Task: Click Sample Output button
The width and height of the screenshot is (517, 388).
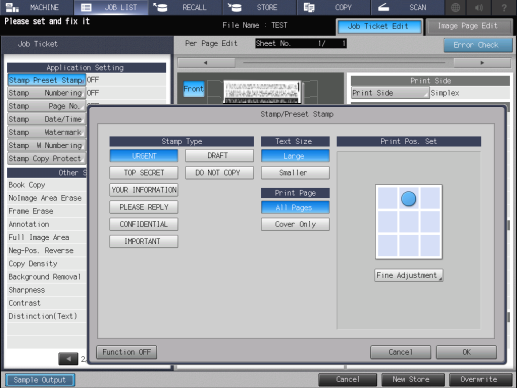Action: coord(40,380)
